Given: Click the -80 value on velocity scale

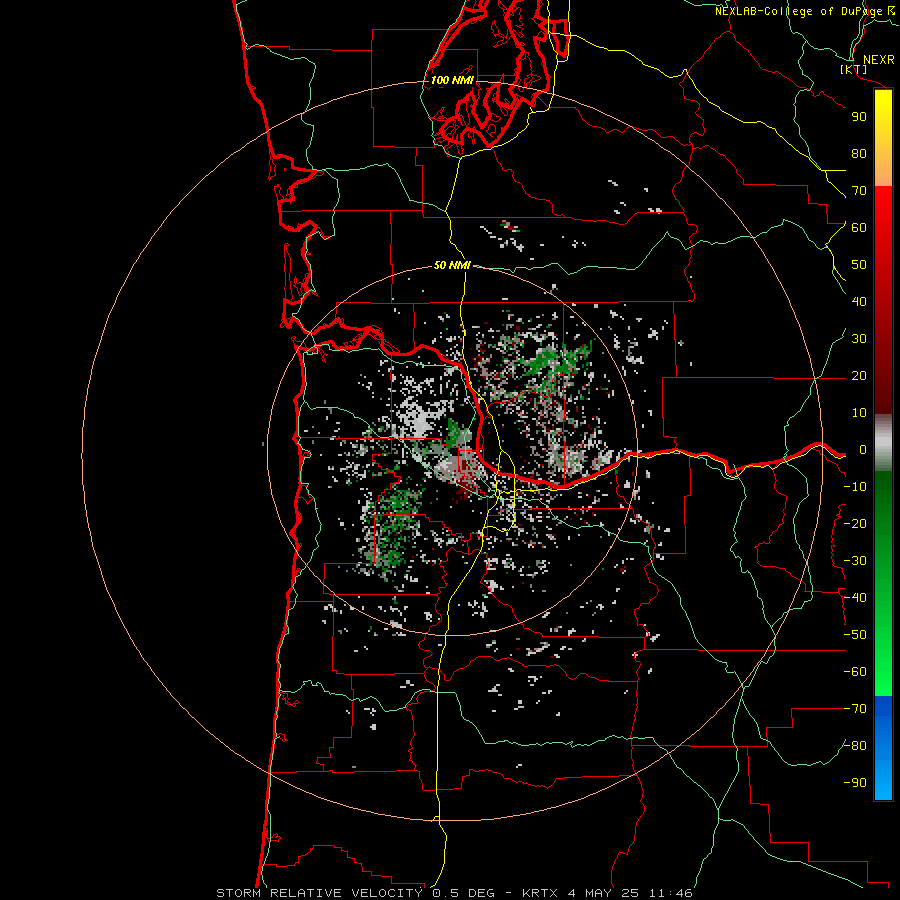Looking at the screenshot, I should pyautogui.click(x=855, y=746).
